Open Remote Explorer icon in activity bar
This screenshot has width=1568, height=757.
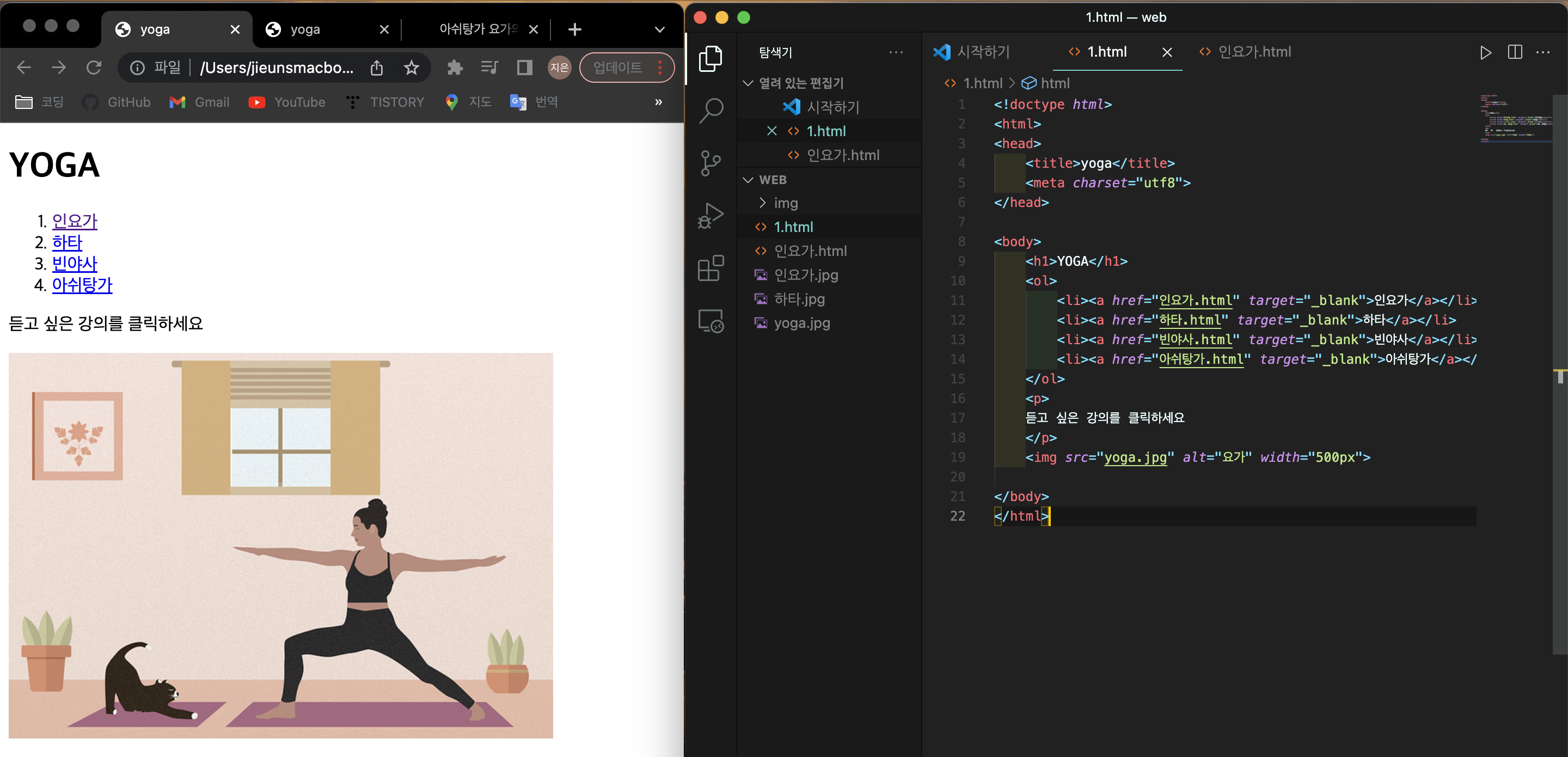coord(710,320)
